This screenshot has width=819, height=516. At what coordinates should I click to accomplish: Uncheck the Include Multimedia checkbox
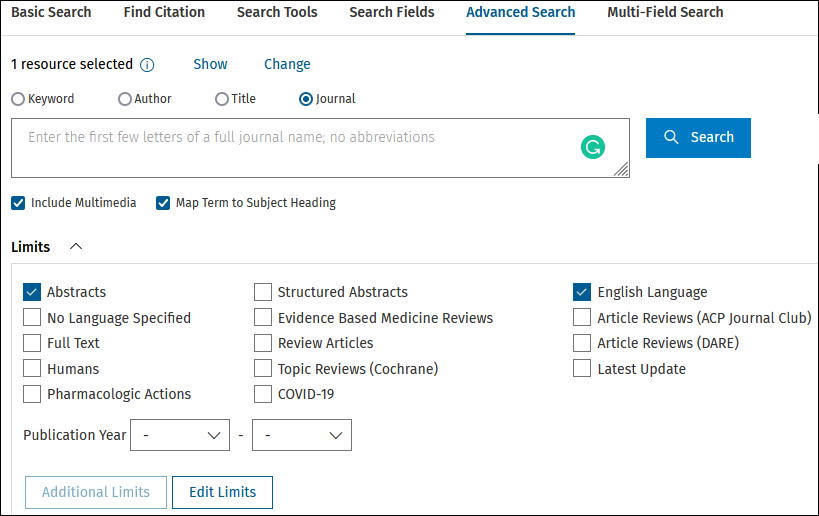(18, 203)
